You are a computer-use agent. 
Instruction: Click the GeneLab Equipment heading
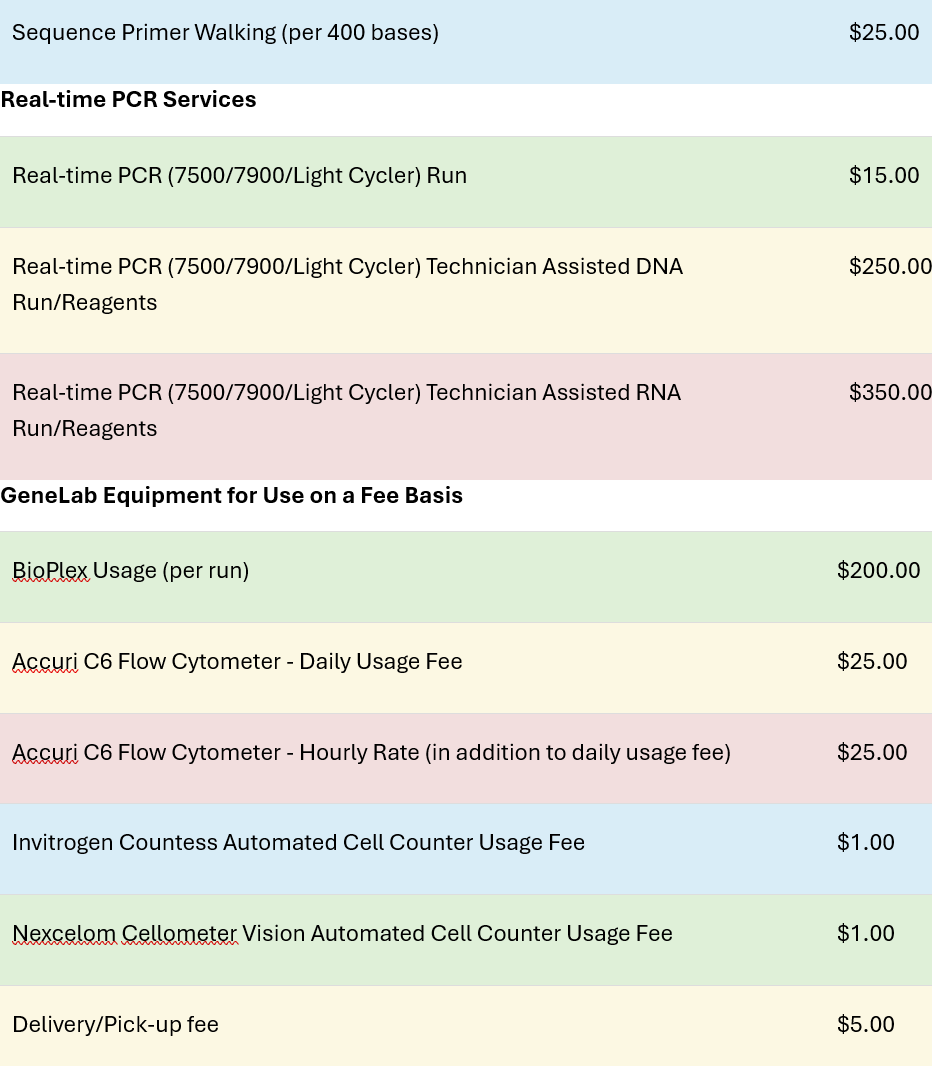point(232,496)
